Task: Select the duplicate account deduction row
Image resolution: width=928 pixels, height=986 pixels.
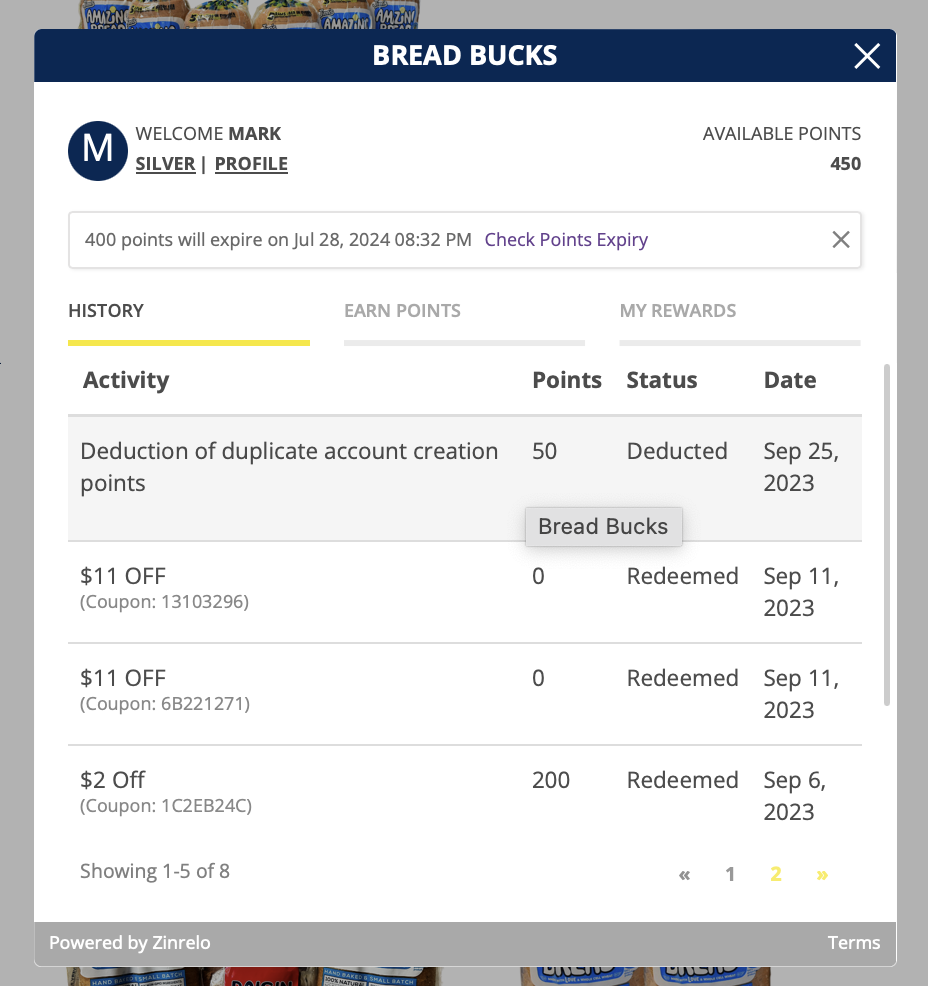Action: tap(300, 467)
